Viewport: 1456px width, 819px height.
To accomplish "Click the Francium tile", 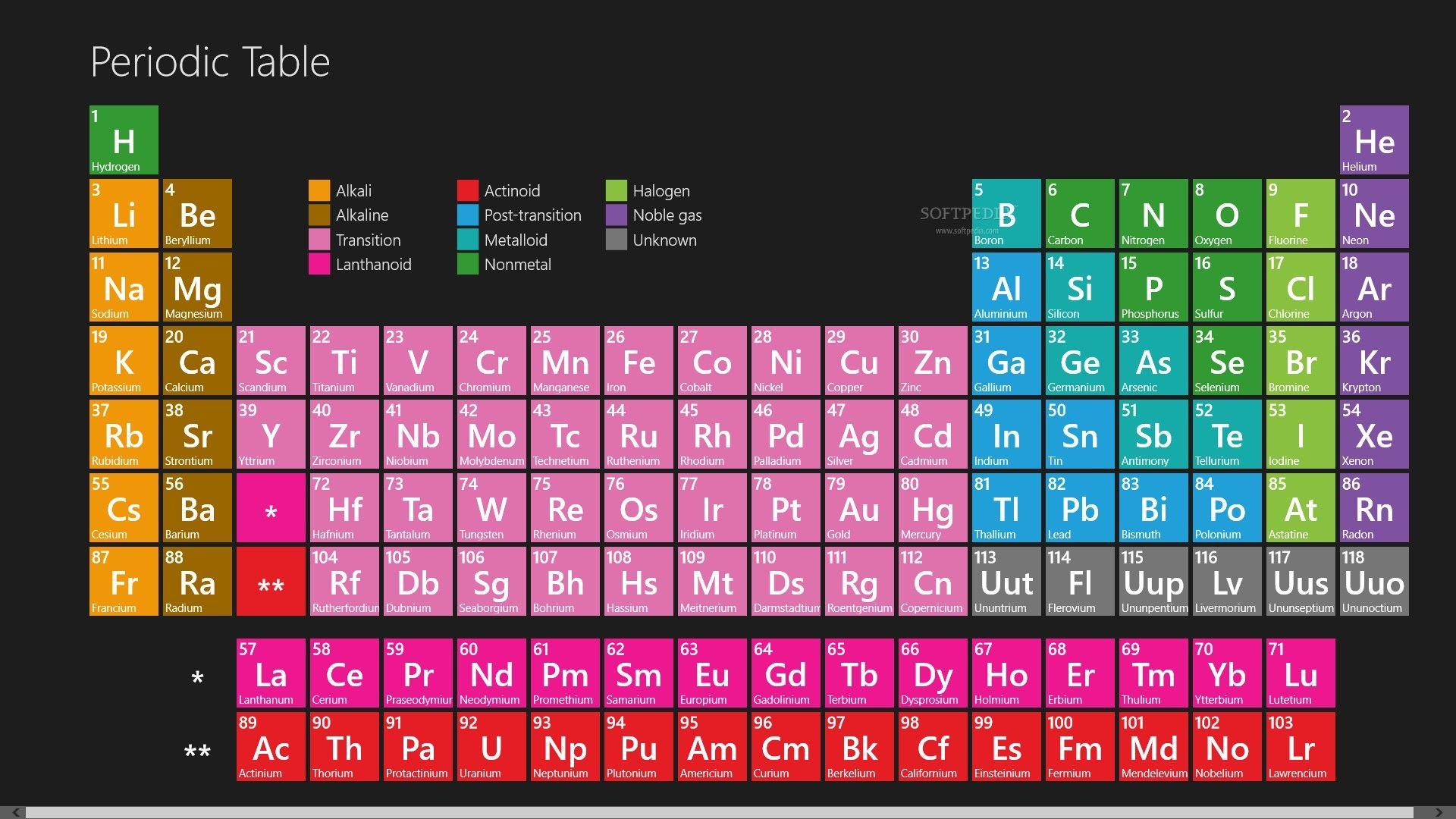I will pos(124,581).
